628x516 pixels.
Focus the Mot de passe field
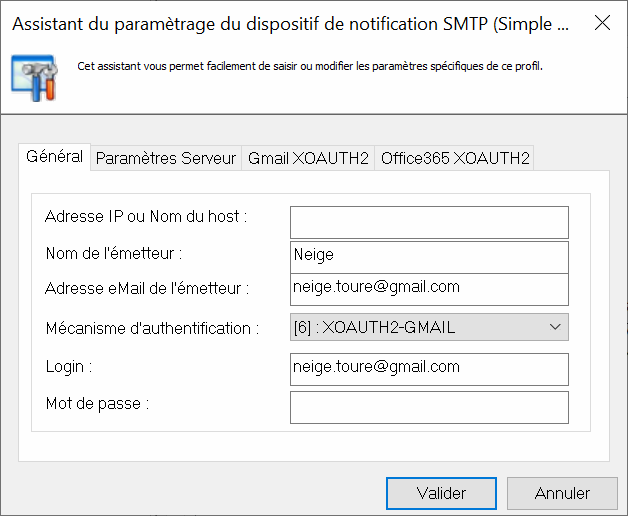point(429,407)
